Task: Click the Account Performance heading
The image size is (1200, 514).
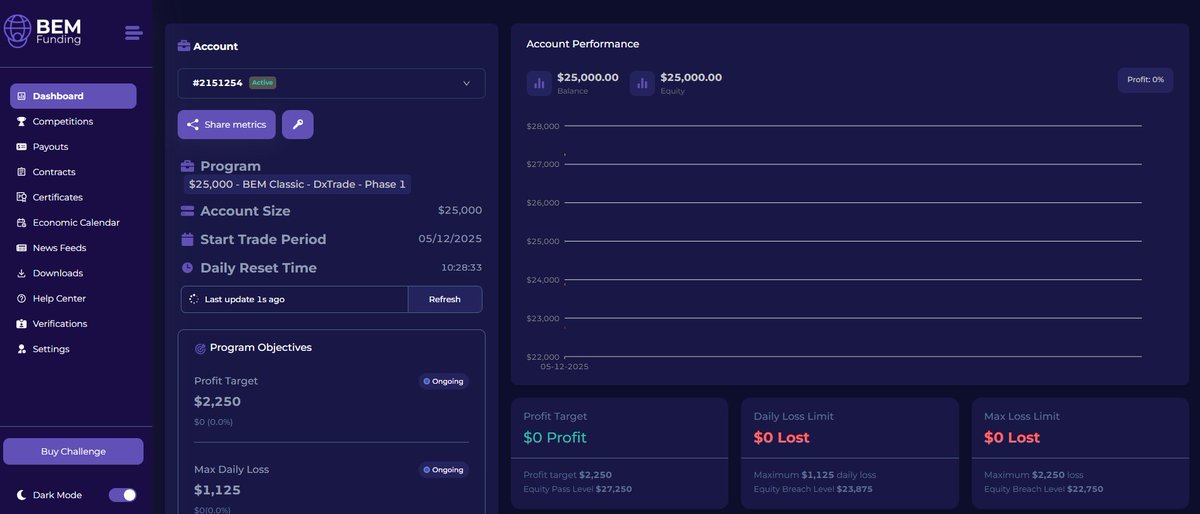Action: tap(583, 44)
